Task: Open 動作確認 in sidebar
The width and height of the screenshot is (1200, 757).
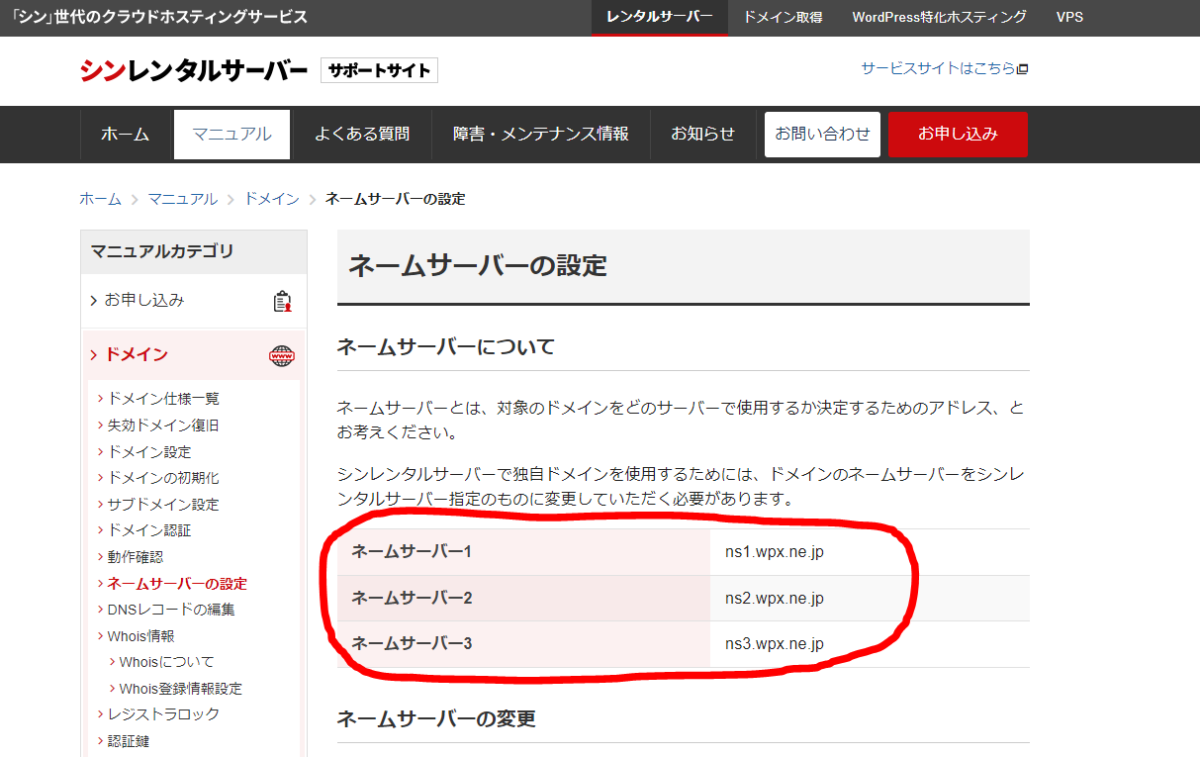Action: pos(135,557)
